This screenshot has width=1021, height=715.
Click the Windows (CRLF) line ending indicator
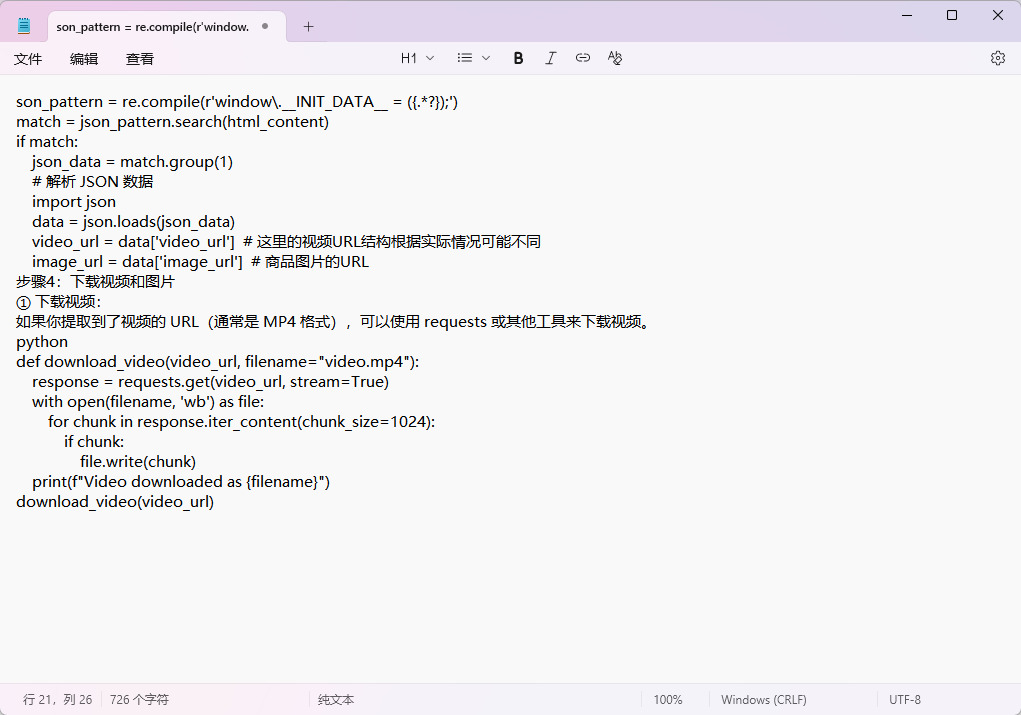tap(764, 700)
